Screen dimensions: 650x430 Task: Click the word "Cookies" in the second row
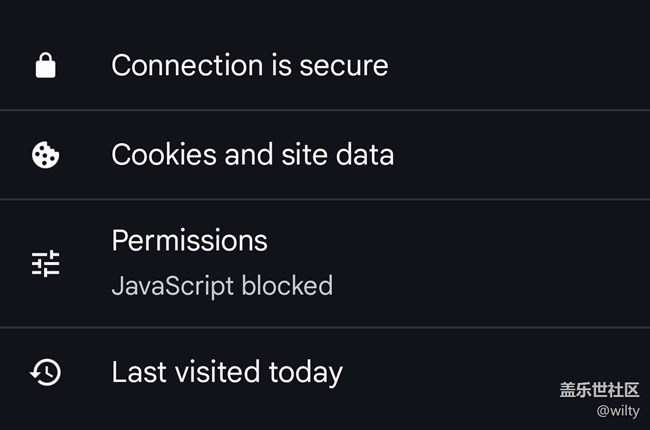pyautogui.click(x=164, y=155)
